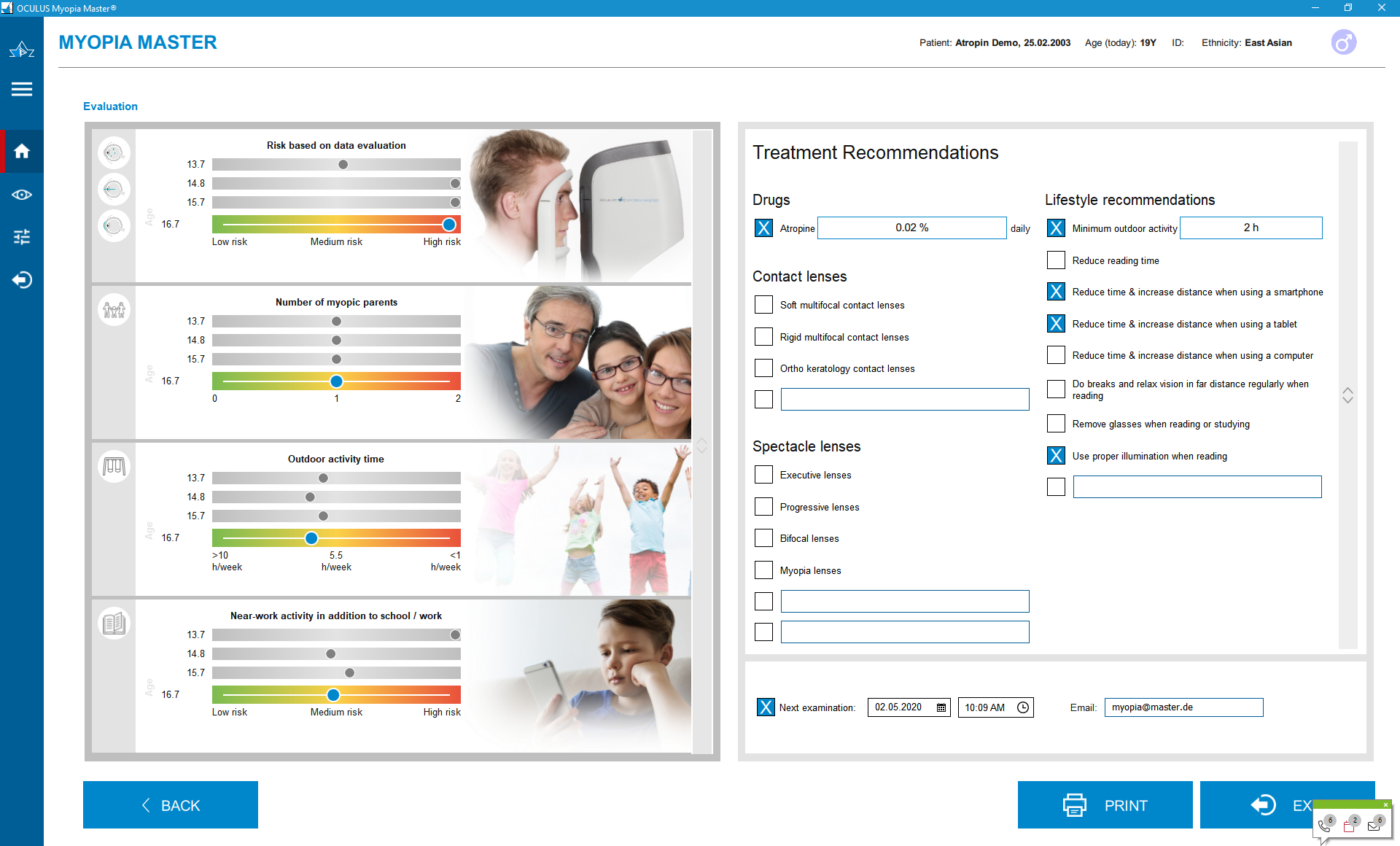Check Bifocal lenses option

(x=763, y=538)
